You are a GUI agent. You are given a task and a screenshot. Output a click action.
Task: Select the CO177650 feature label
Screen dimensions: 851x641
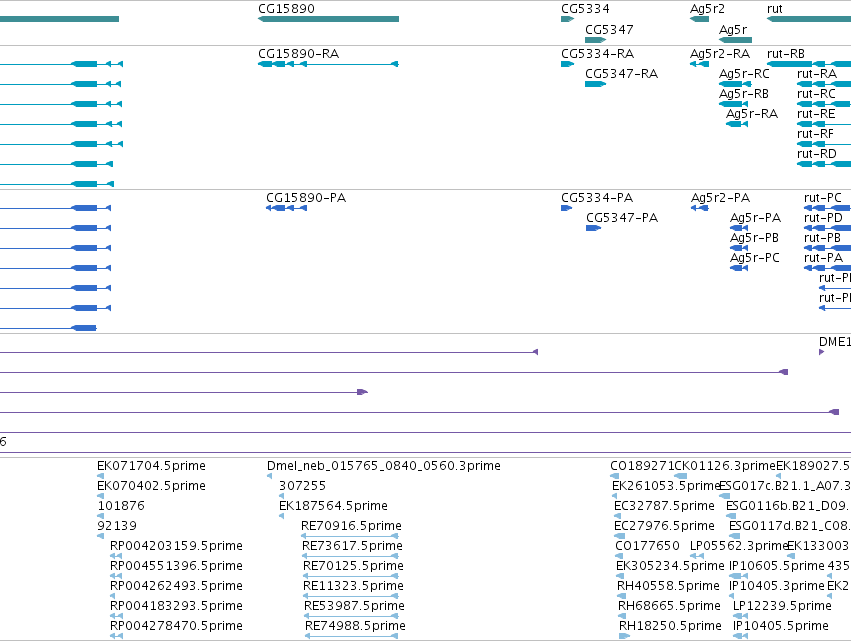pyautogui.click(x=647, y=546)
